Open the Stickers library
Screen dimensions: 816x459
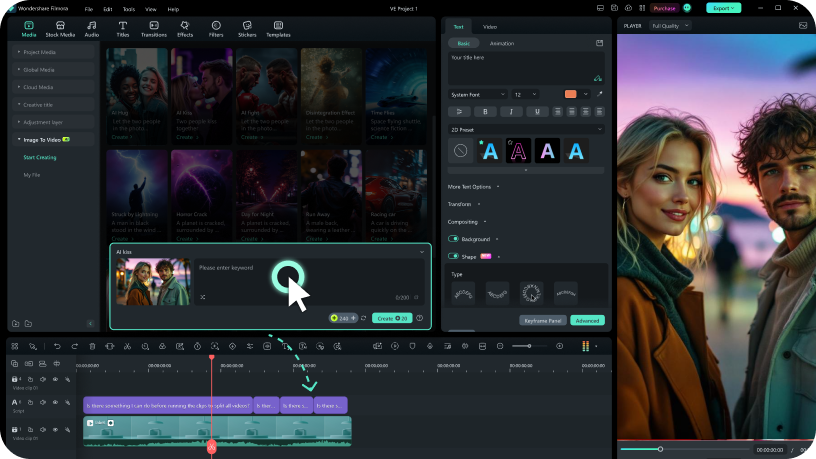pyautogui.click(x=247, y=29)
